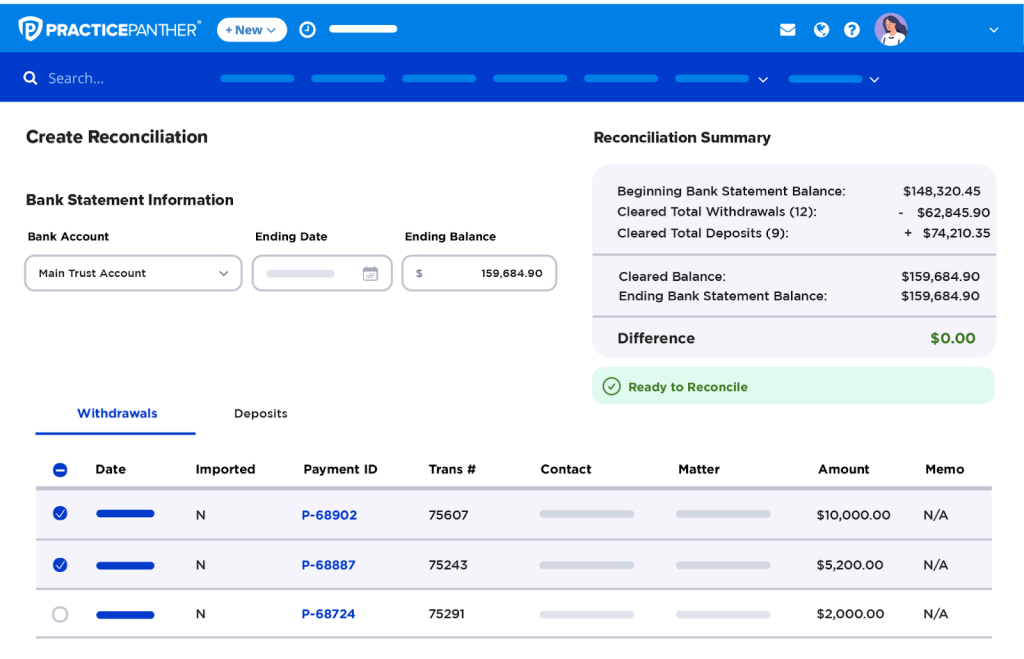This screenshot has width=1024, height=659.
Task: Uncheck the P-68902 withdrawal row checkbox
Action: [x=60, y=514]
